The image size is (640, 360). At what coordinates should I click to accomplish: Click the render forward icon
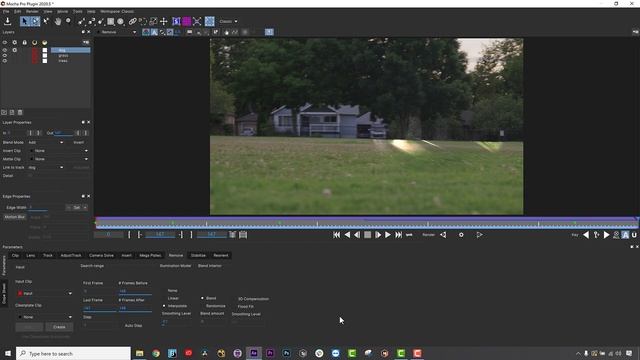point(480,235)
